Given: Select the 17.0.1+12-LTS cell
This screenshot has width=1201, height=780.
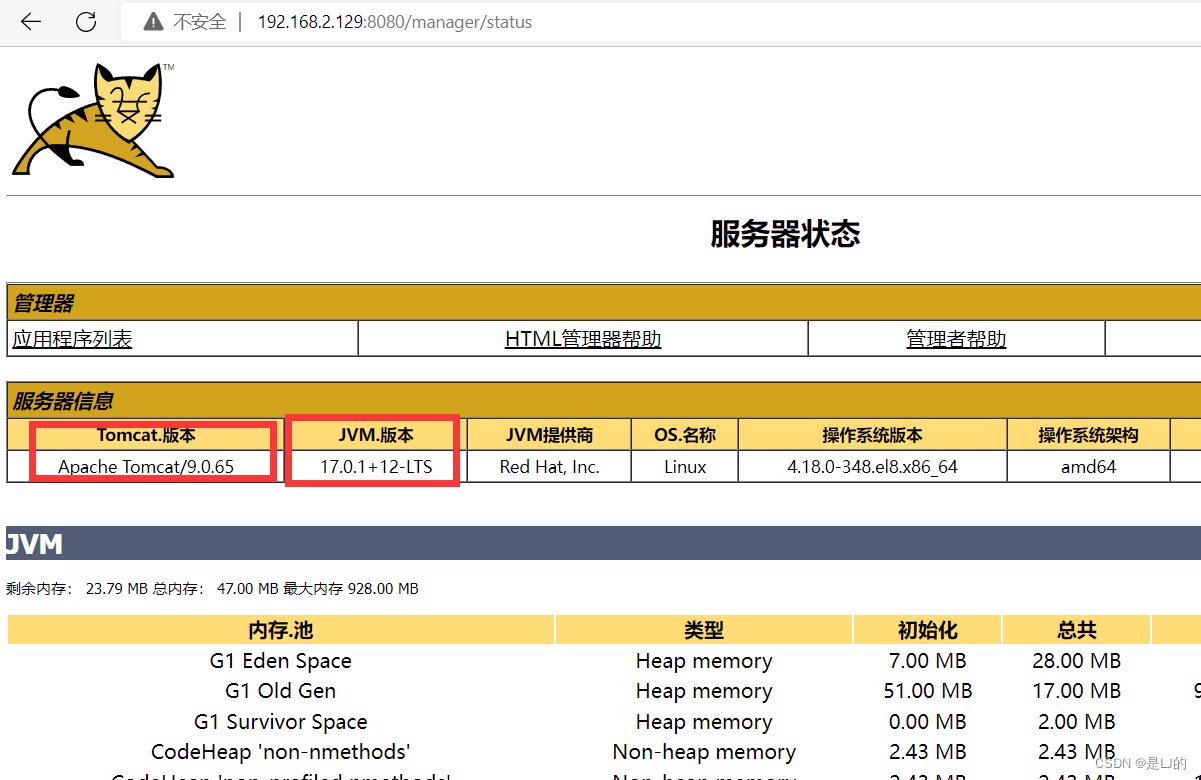Looking at the screenshot, I should (375, 467).
